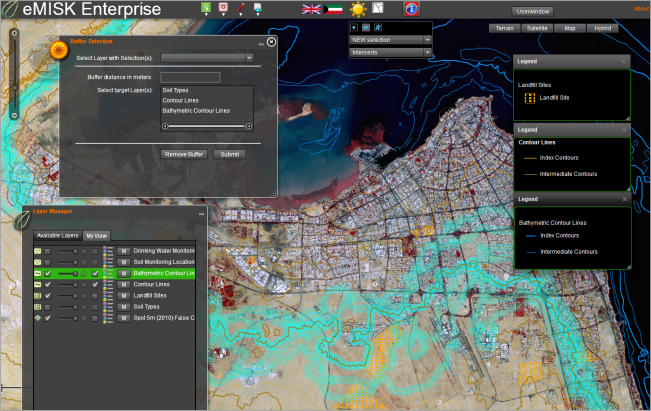Click the Remove Buffer button
The height and width of the screenshot is (411, 651).
[x=183, y=154]
